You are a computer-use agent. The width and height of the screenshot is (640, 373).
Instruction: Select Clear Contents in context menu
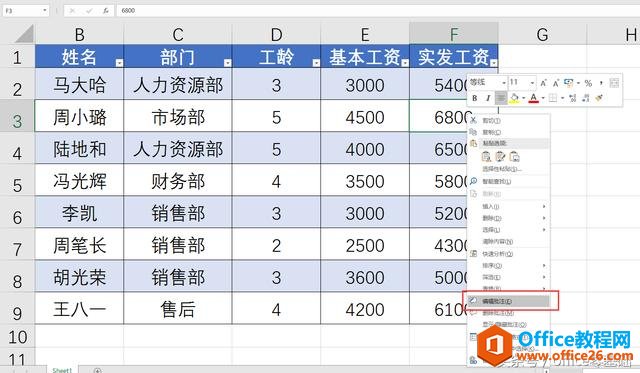click(509, 241)
